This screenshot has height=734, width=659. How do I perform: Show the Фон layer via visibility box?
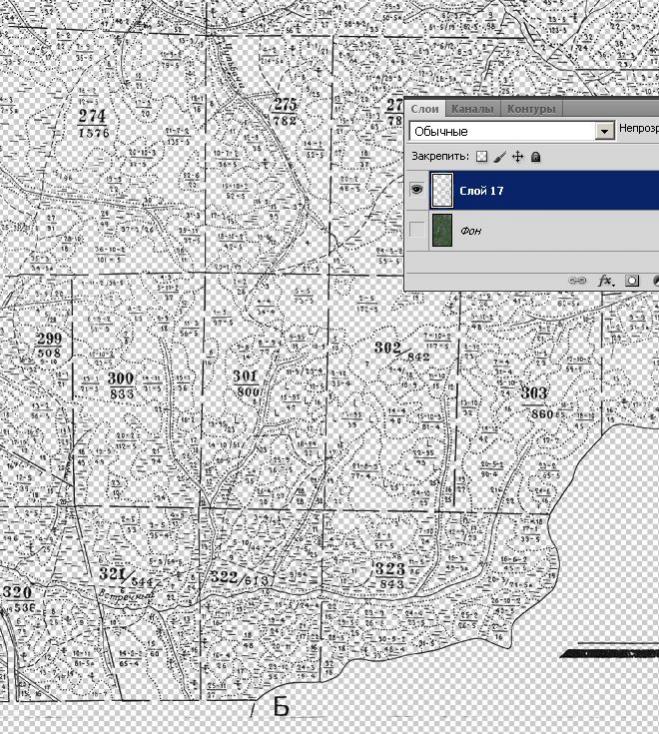[417, 230]
